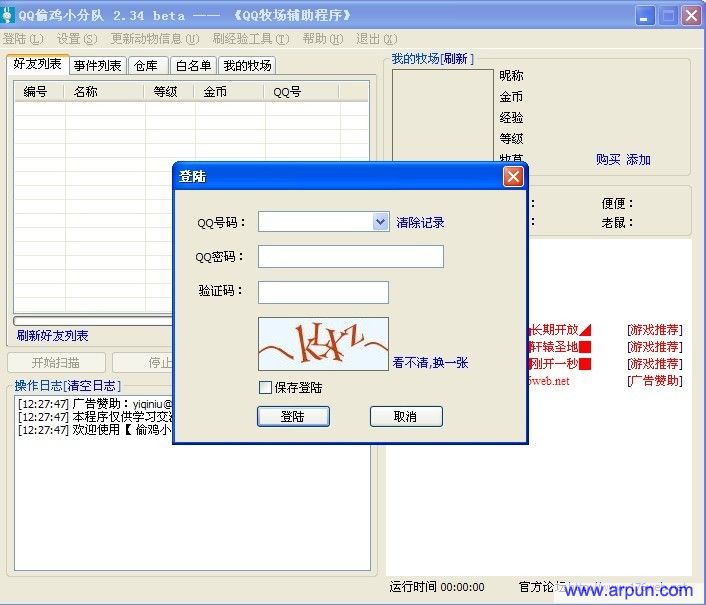Switch to the 仓库 tab
This screenshot has width=706, height=605.
[148, 66]
